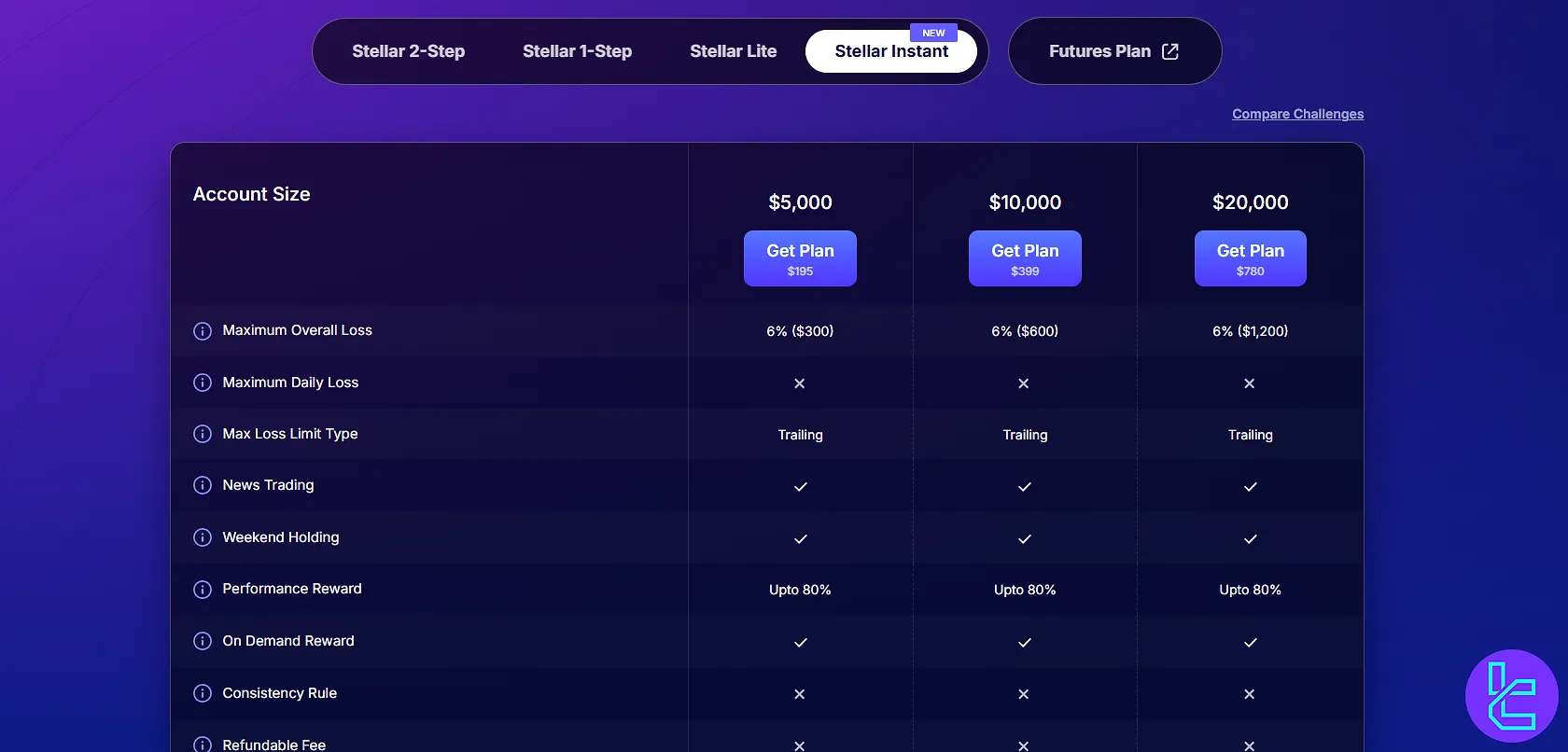This screenshot has height=752, width=1568.
Task: Click the Weekend Holding row label
Action: [x=281, y=537]
